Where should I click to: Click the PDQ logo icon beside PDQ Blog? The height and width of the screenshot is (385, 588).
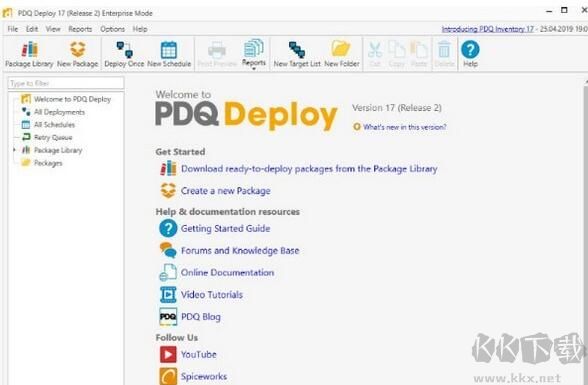pyautogui.click(x=168, y=317)
